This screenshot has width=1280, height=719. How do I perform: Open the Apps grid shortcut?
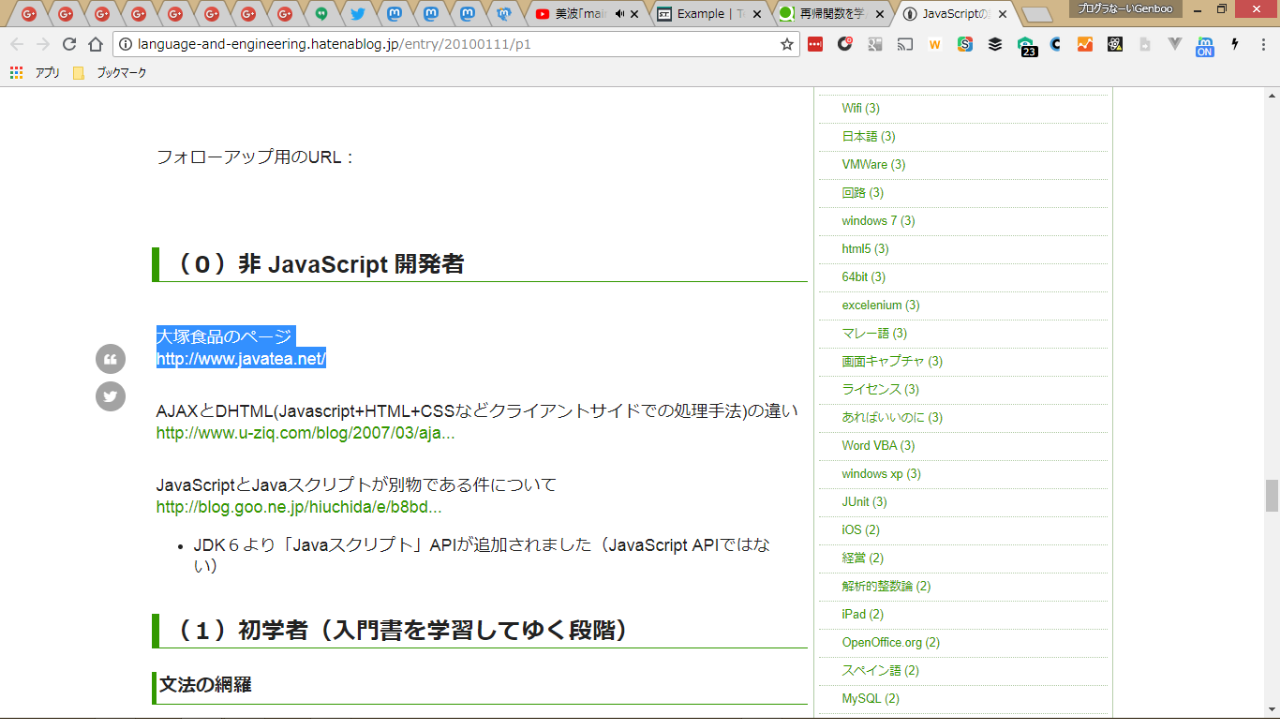pyautogui.click(x=16, y=73)
